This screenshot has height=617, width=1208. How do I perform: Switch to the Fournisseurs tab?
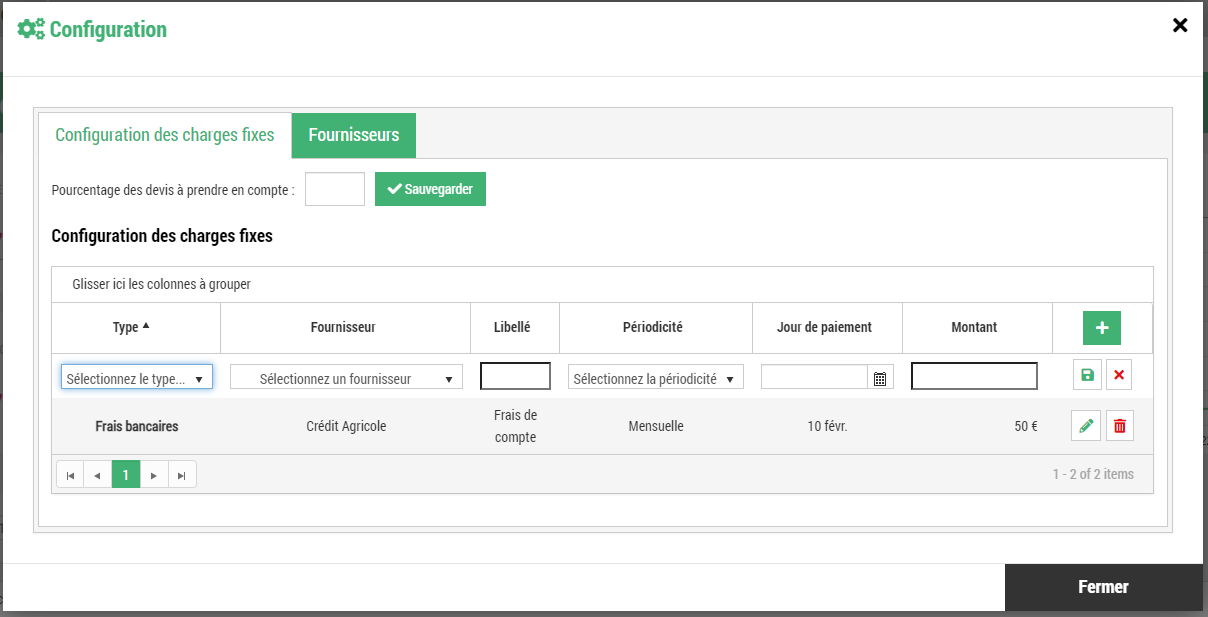click(x=354, y=135)
